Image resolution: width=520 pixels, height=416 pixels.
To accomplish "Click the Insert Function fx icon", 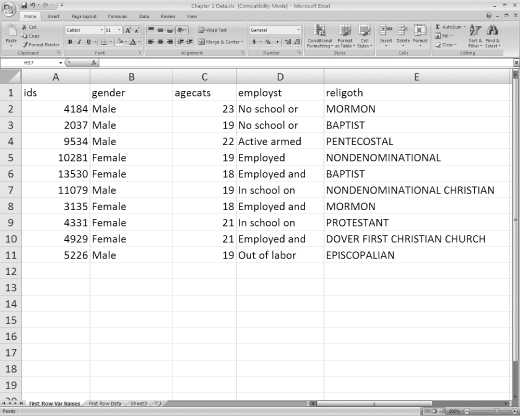I will point(94,62).
